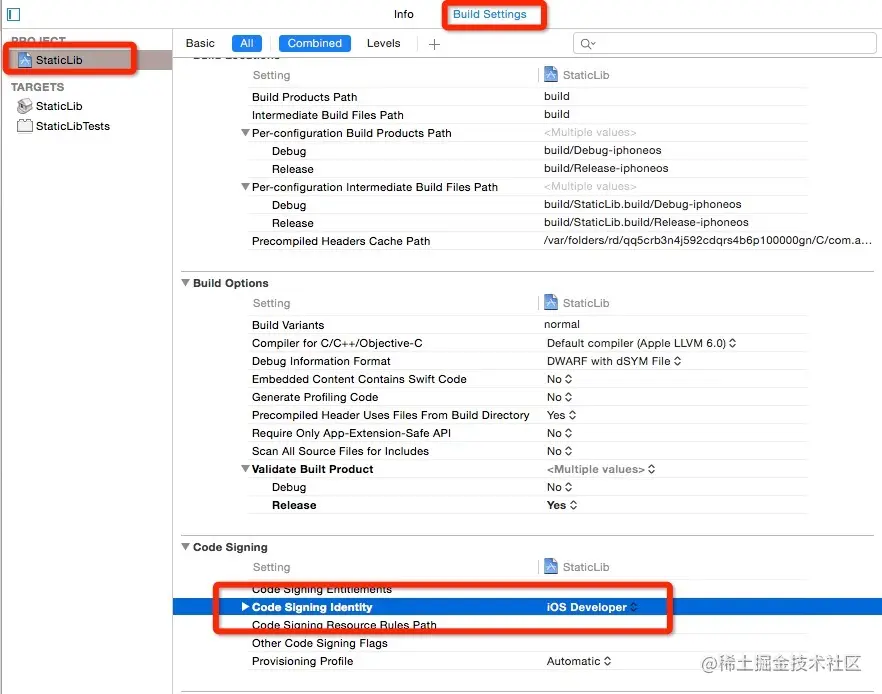
Task: Click the plus add build setting button
Action: 434,44
